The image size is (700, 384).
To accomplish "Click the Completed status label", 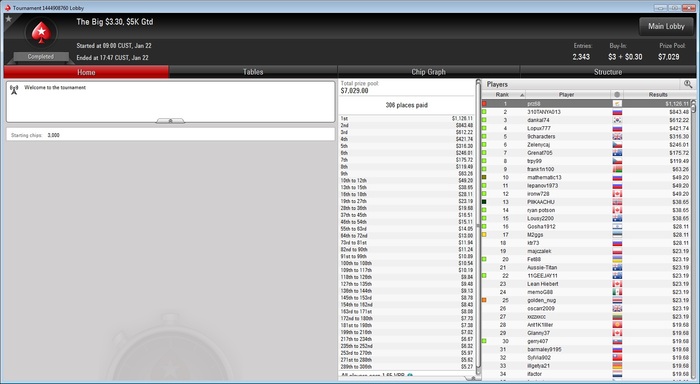I will (x=41, y=57).
